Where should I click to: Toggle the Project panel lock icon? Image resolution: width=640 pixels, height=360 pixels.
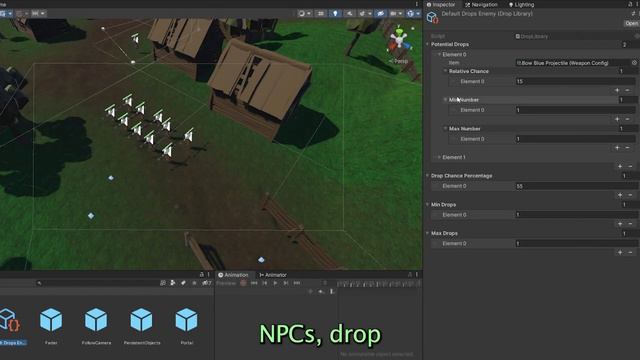(x=202, y=275)
